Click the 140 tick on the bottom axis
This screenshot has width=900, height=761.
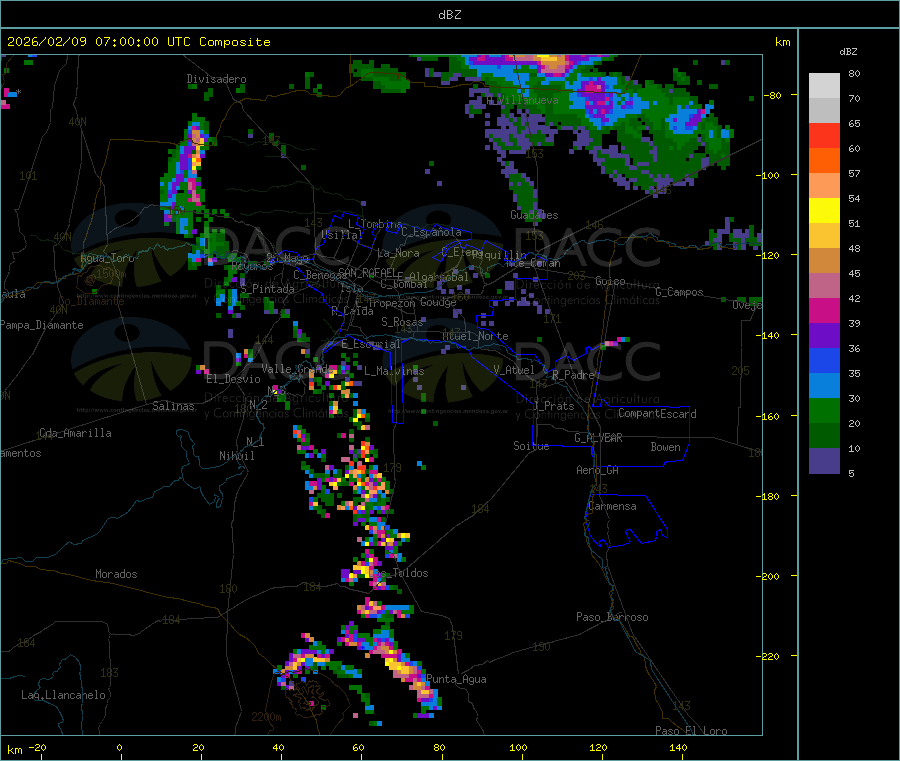678,747
